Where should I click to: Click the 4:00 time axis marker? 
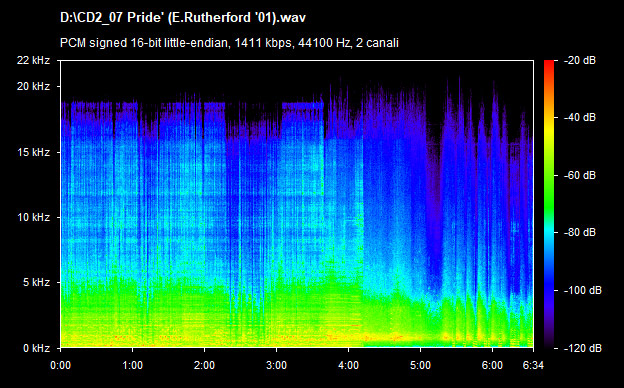coord(349,365)
